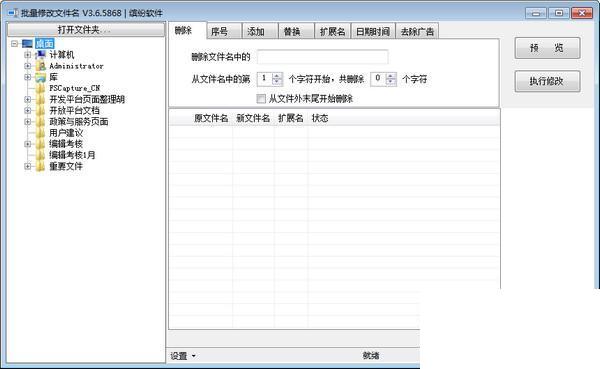Click the 预览 preview button
600x369 pixels.
tap(547, 48)
